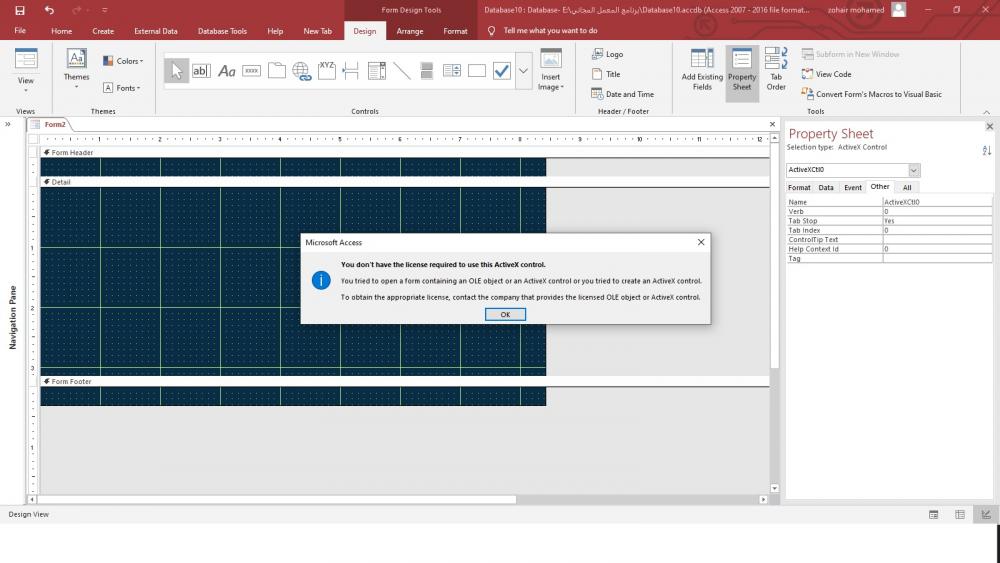Click OK in the Microsoft Access dialog
This screenshot has height=563, width=1000.
coord(505,314)
